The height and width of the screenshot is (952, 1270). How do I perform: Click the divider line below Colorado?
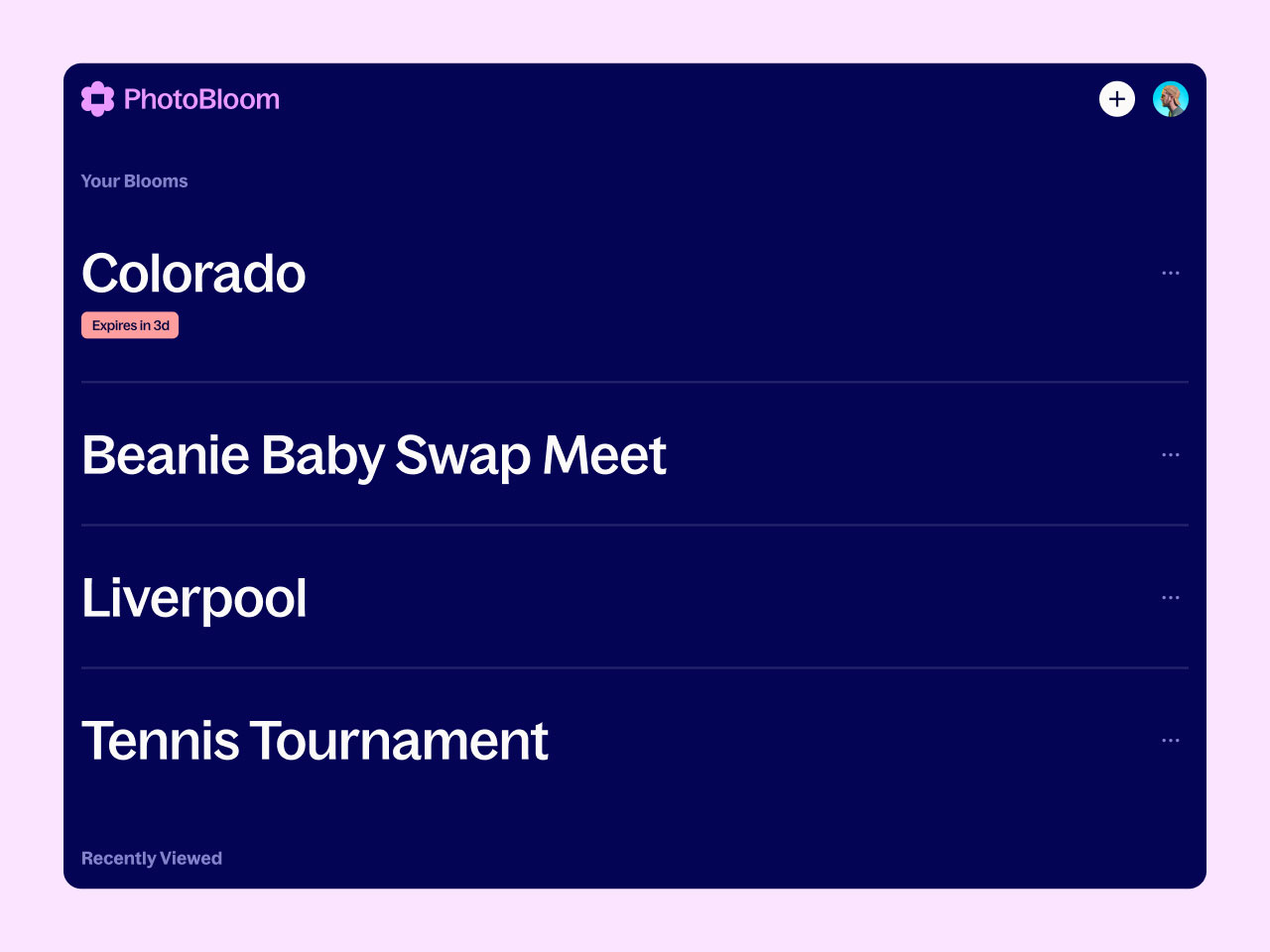click(635, 382)
